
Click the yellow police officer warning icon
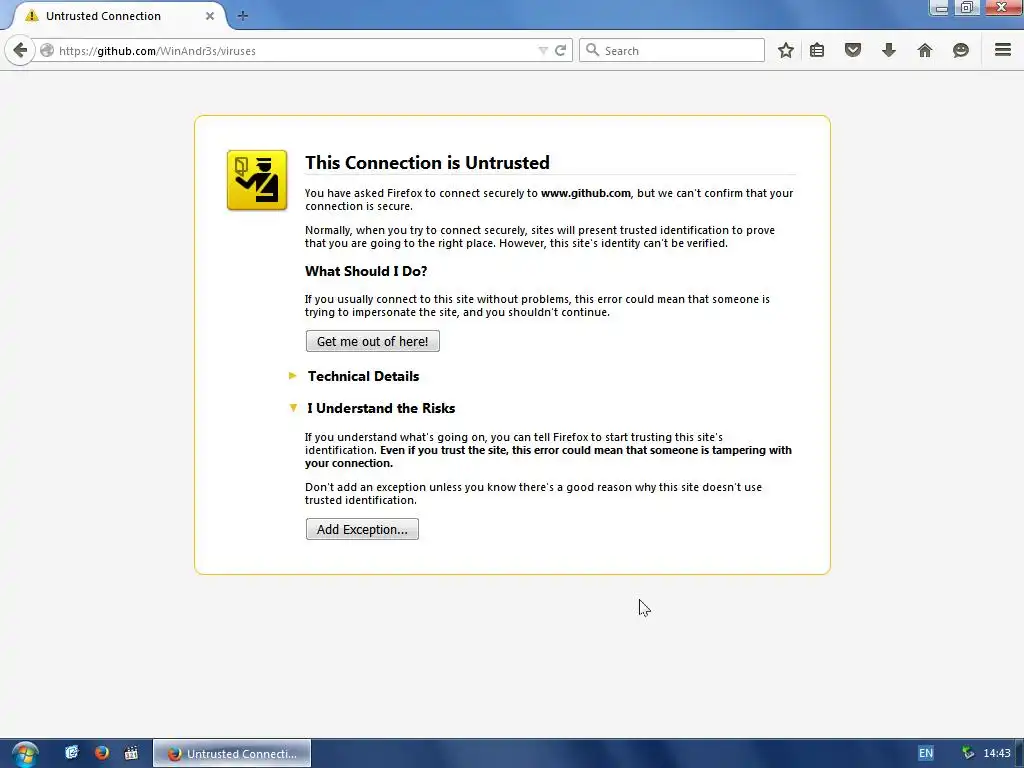coord(257,180)
